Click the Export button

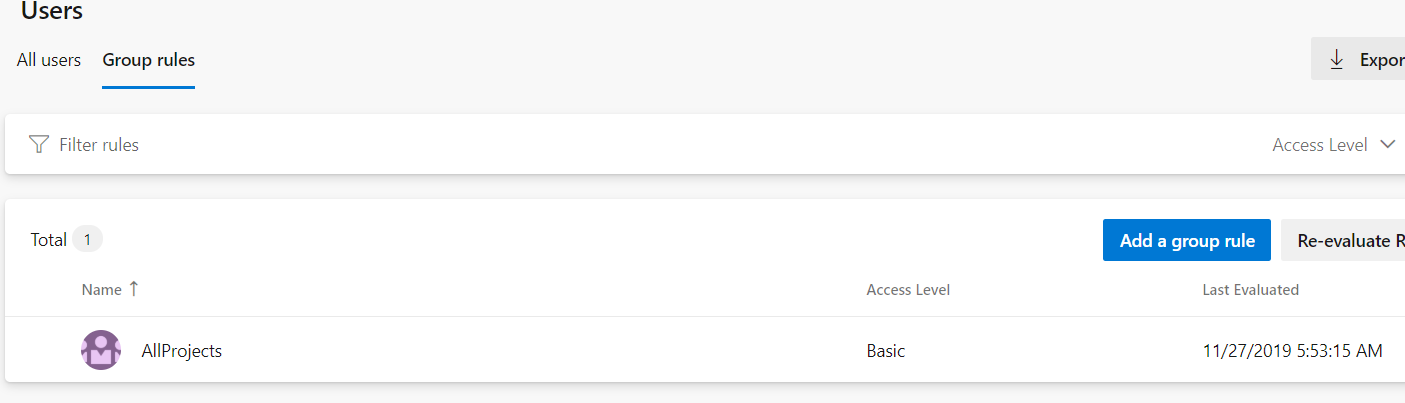click(1358, 60)
